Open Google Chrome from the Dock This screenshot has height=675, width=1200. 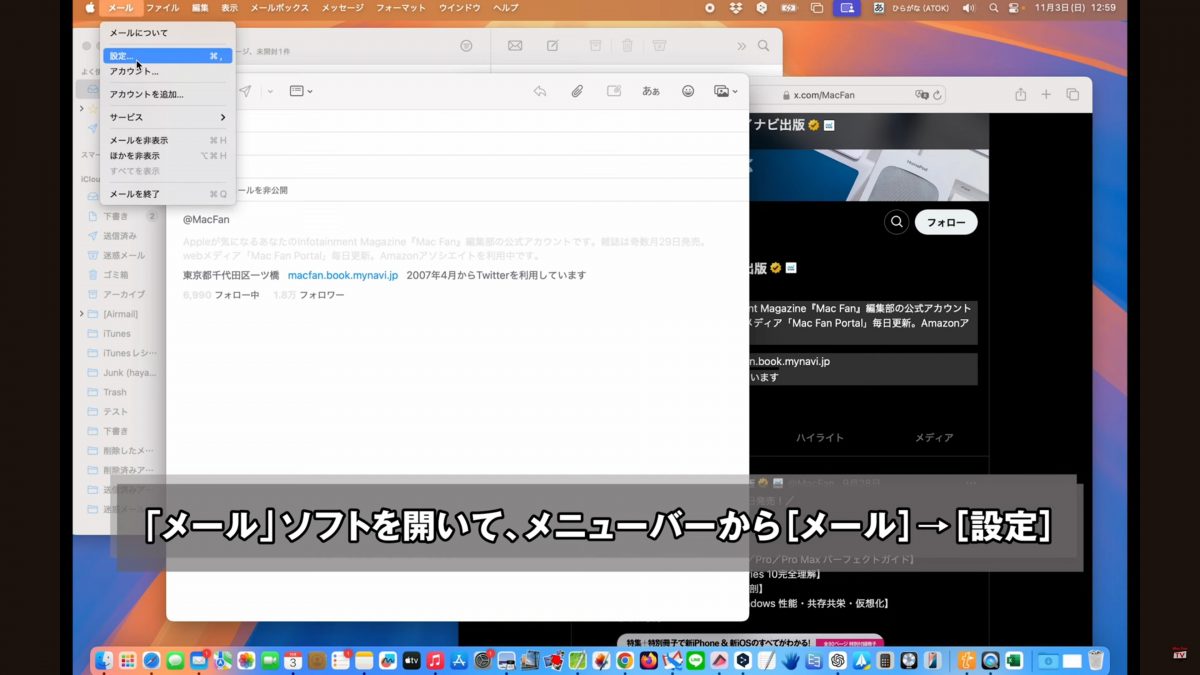coord(625,660)
